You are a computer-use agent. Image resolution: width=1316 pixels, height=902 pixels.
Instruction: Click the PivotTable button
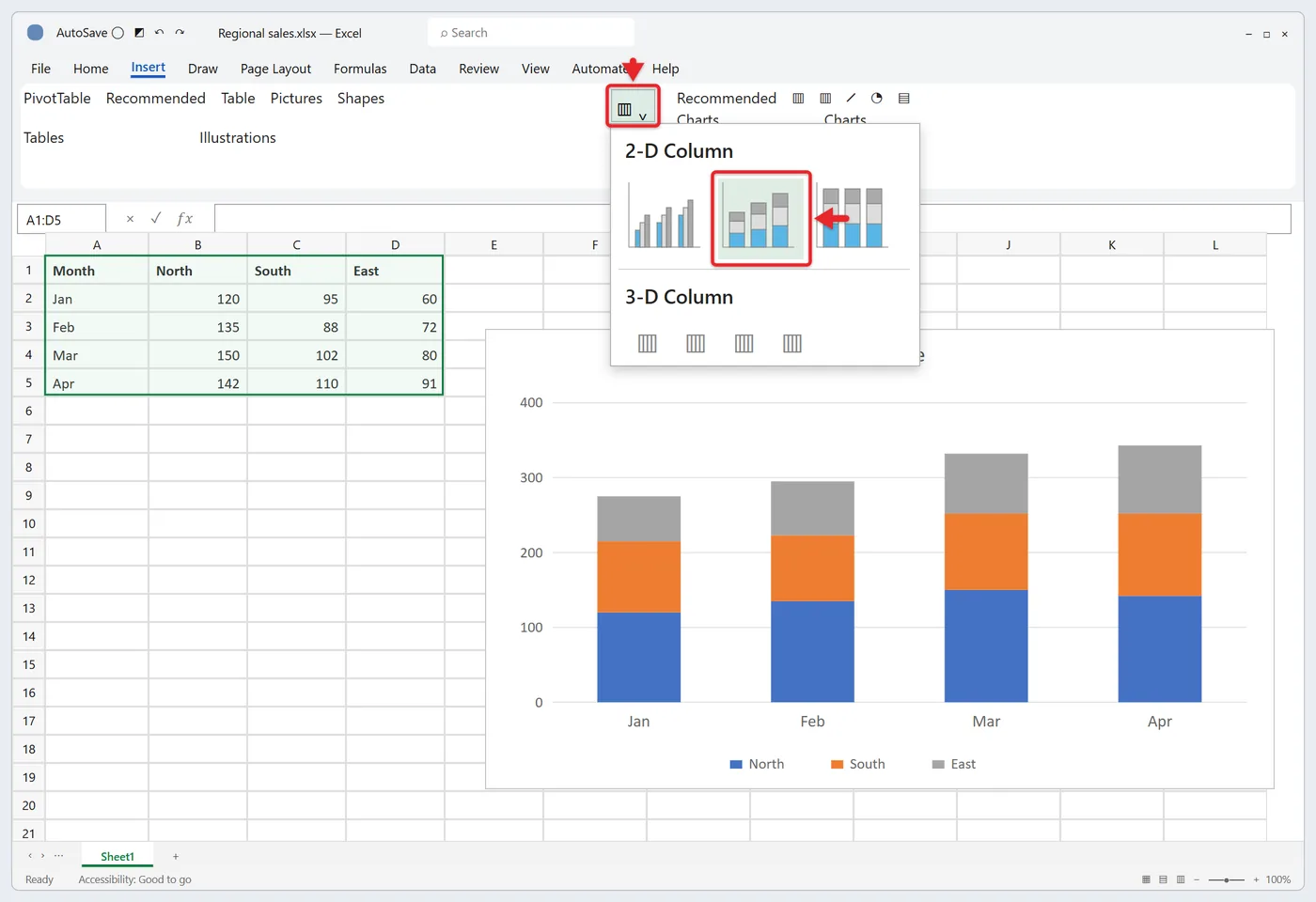57,98
